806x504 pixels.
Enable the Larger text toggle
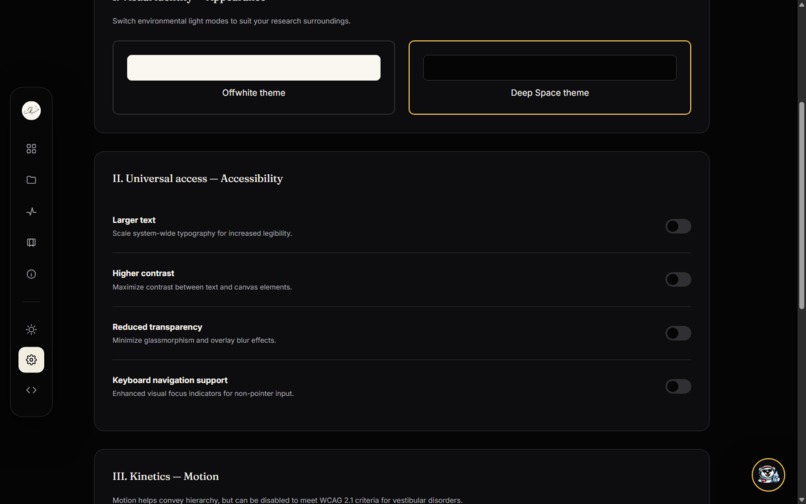(678, 226)
